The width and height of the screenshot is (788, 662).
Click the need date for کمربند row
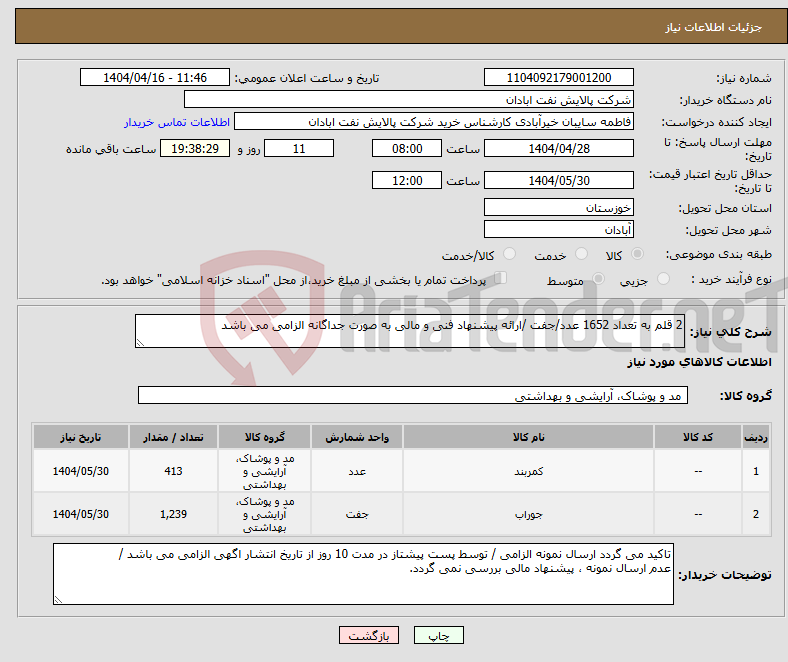[x=81, y=471]
